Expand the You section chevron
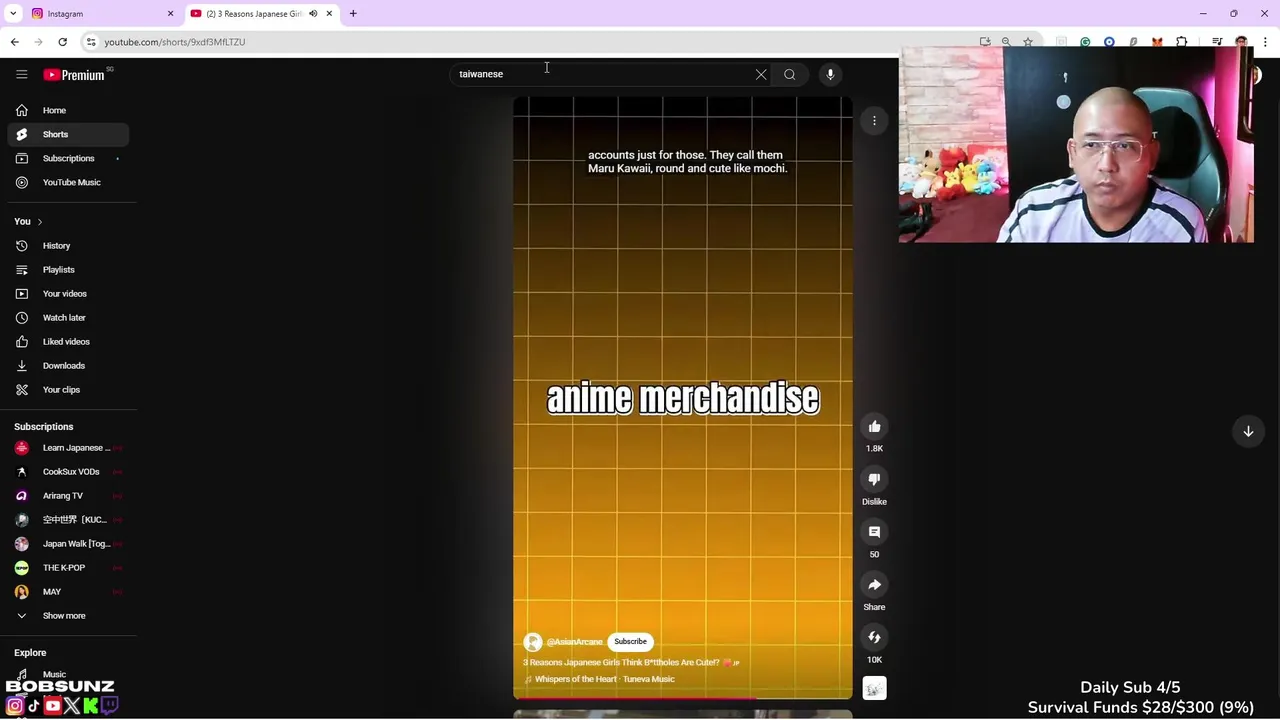Image resolution: width=1280 pixels, height=720 pixels. [x=39, y=221]
